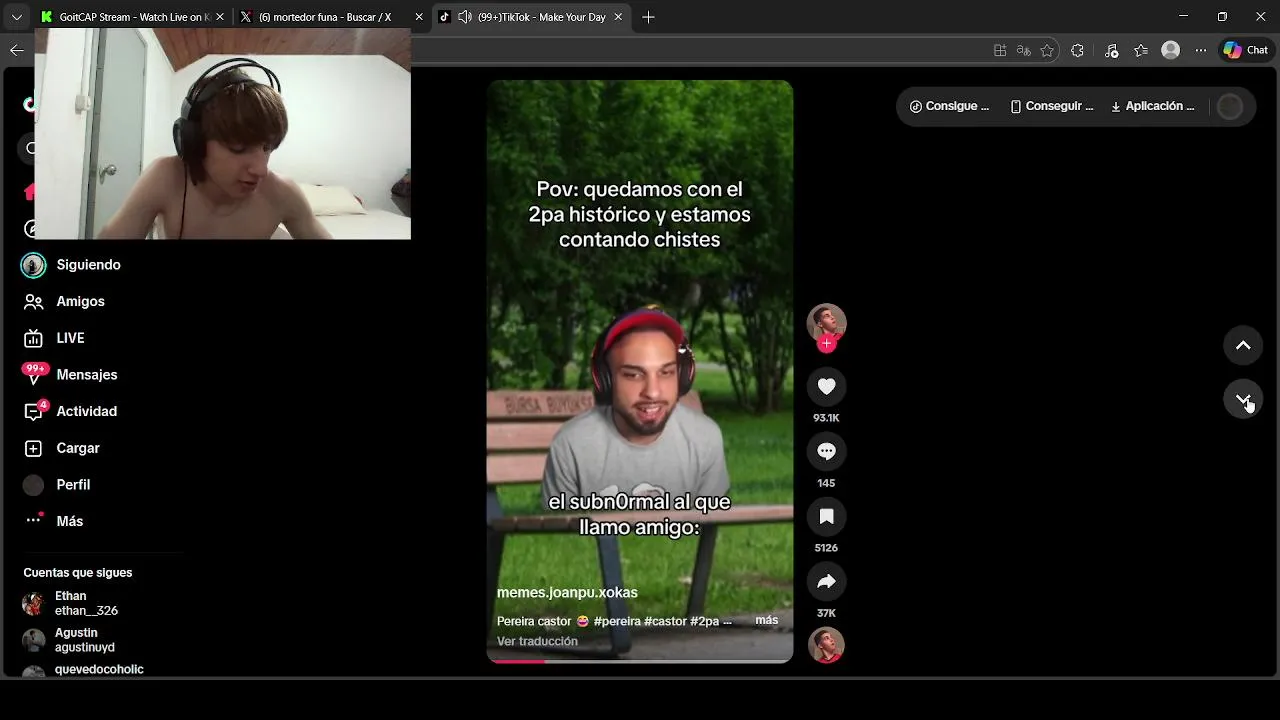Open the Copilot Chat button
The height and width of the screenshot is (720, 1280).
tap(1246, 50)
